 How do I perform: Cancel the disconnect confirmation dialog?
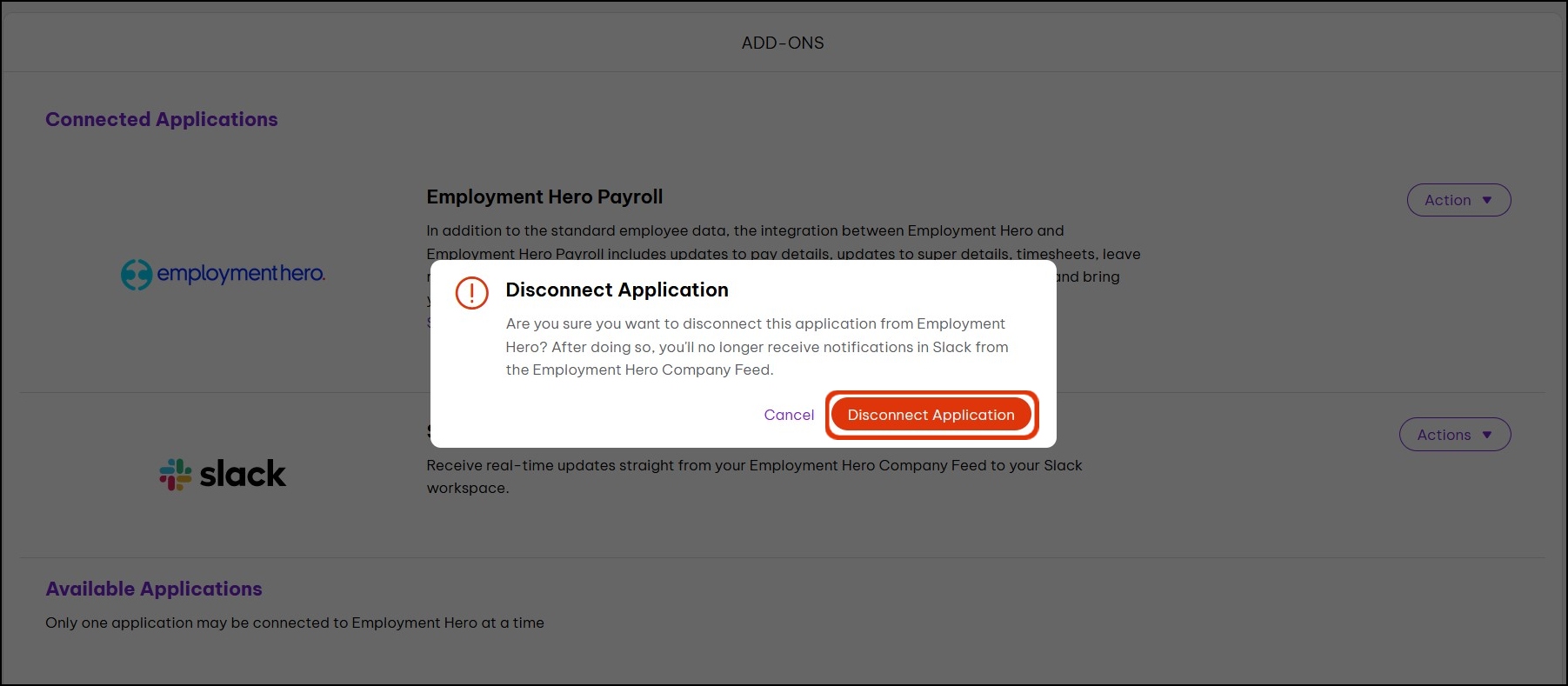point(789,415)
